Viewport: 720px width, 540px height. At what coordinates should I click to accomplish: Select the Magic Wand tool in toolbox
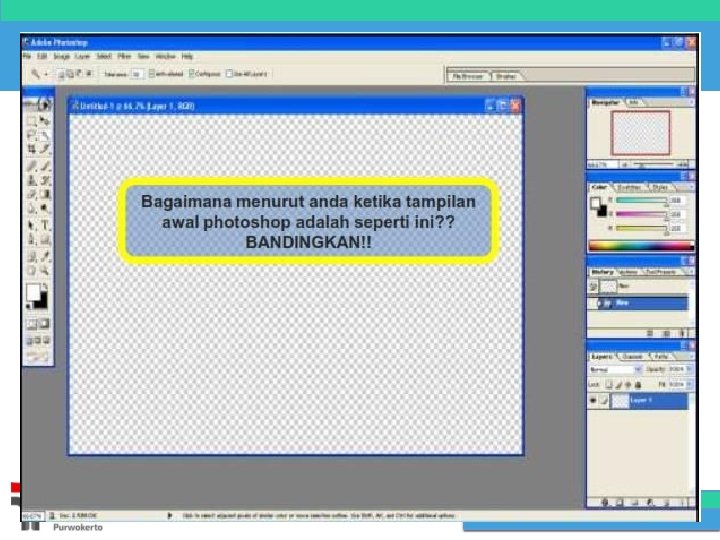(x=45, y=135)
